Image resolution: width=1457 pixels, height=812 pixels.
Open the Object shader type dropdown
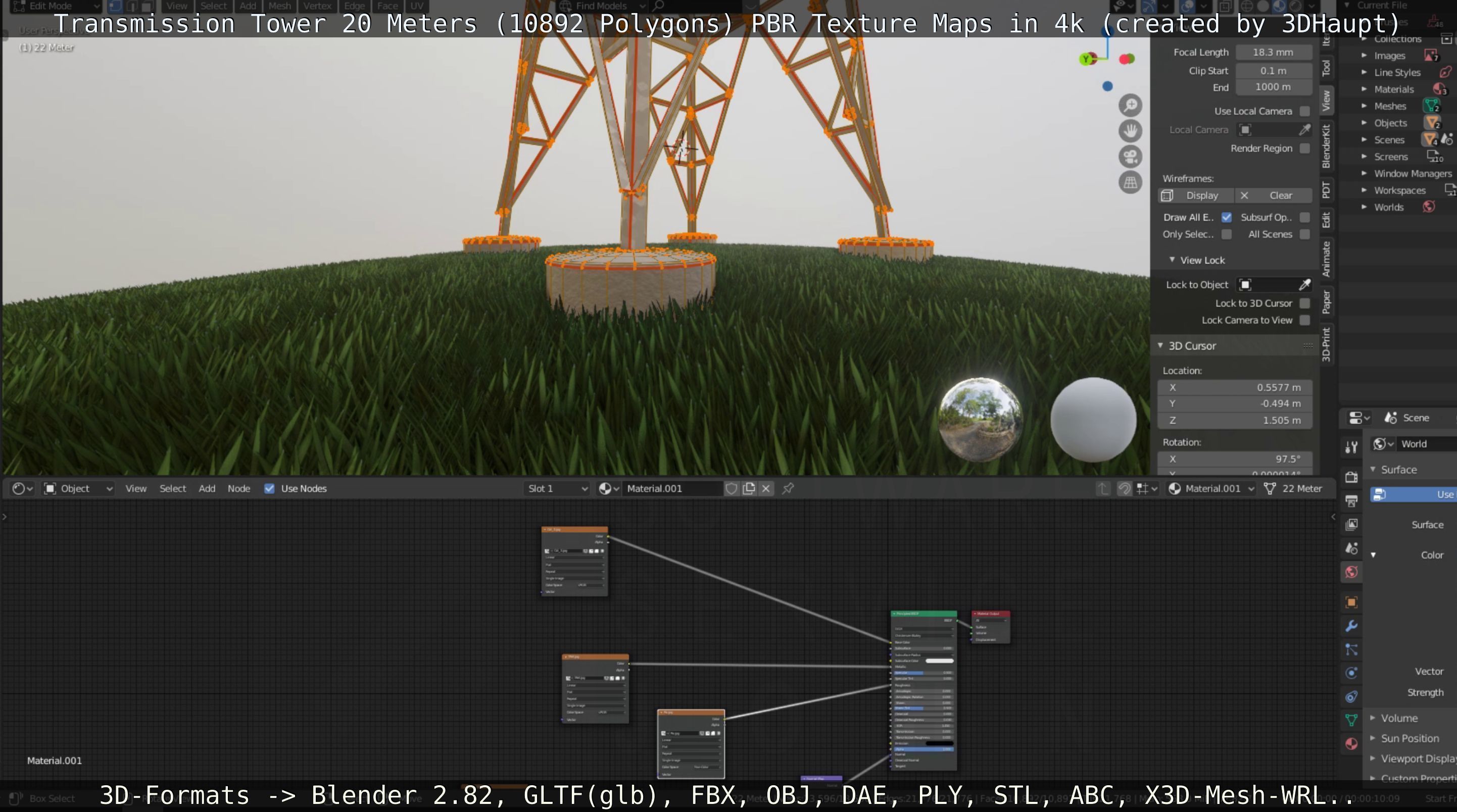pyautogui.click(x=79, y=488)
